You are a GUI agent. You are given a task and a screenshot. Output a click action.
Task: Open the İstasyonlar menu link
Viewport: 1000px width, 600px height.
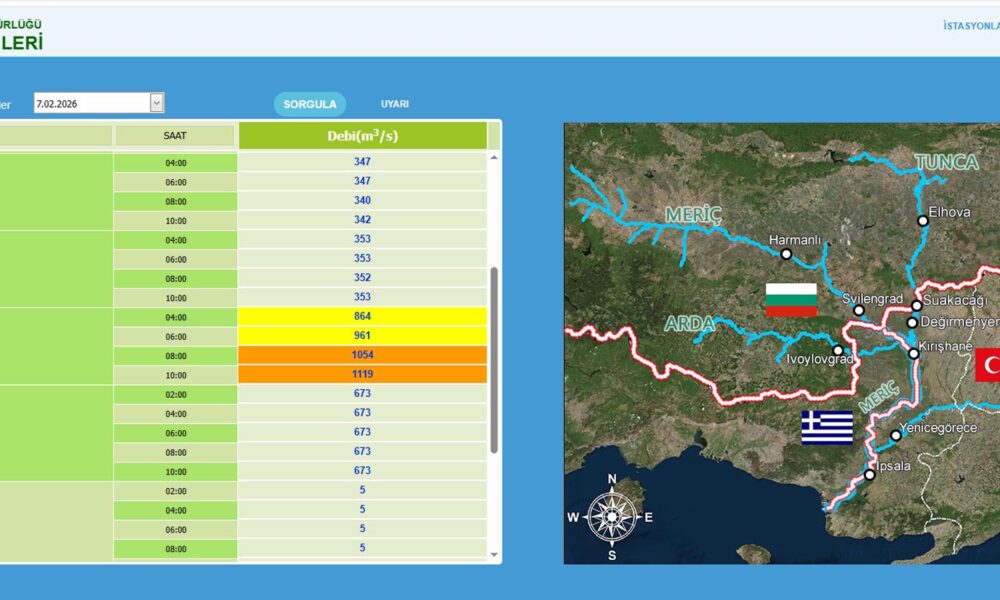click(970, 26)
